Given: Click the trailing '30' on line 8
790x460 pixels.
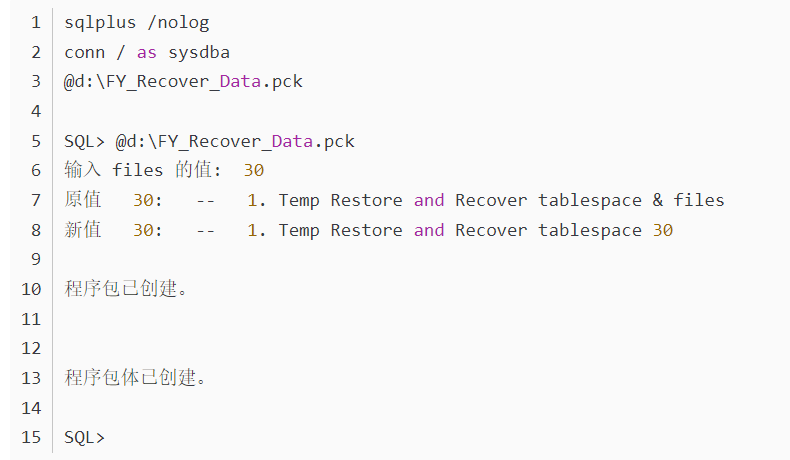Looking at the screenshot, I should click(663, 231).
